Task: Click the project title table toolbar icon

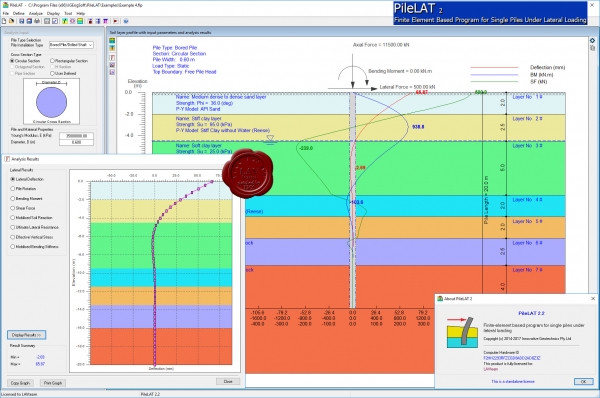Action: [x=47, y=21]
